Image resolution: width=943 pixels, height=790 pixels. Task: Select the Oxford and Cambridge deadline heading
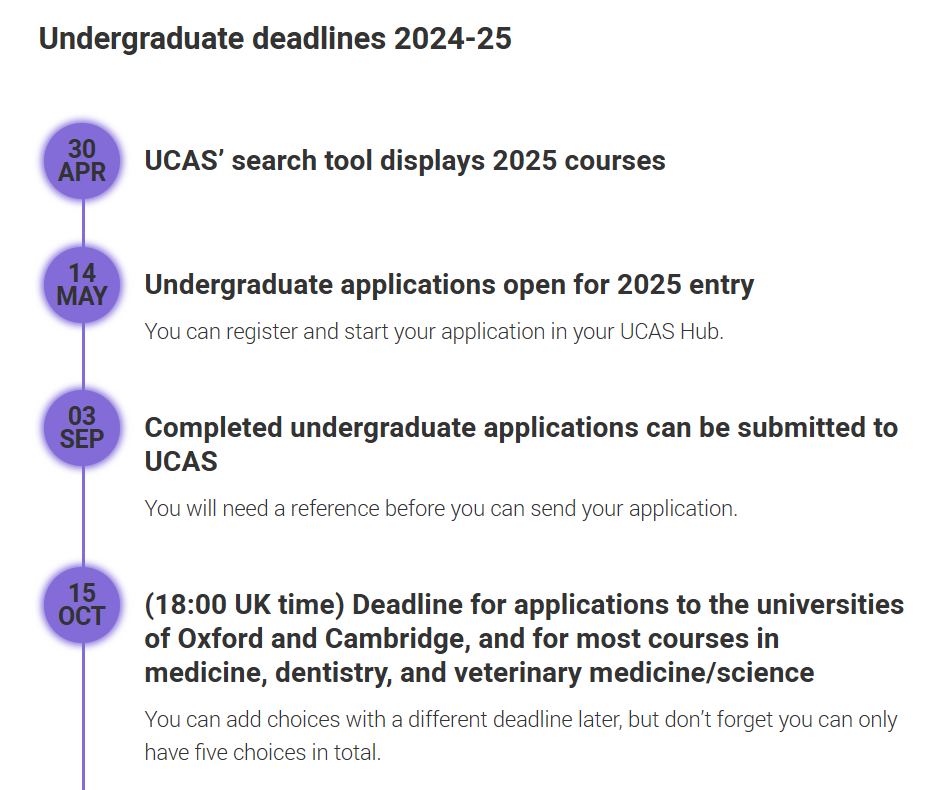click(524, 638)
